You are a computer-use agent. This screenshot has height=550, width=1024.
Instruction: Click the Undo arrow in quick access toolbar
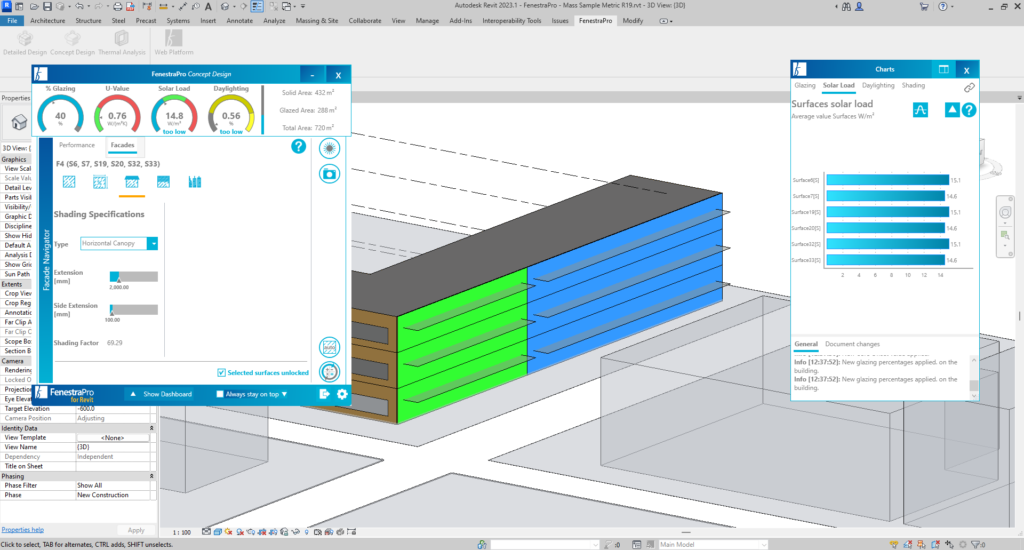pyautogui.click(x=79, y=7)
